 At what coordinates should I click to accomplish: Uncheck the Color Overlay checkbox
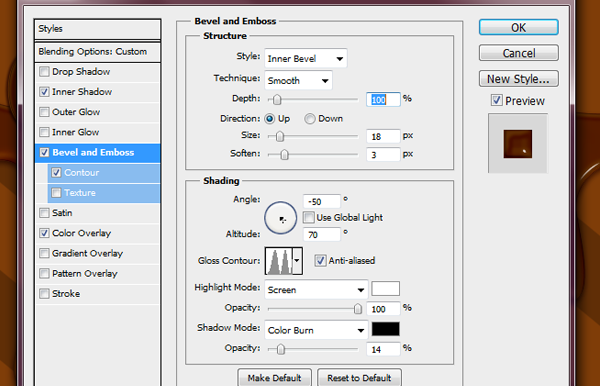[x=44, y=233]
